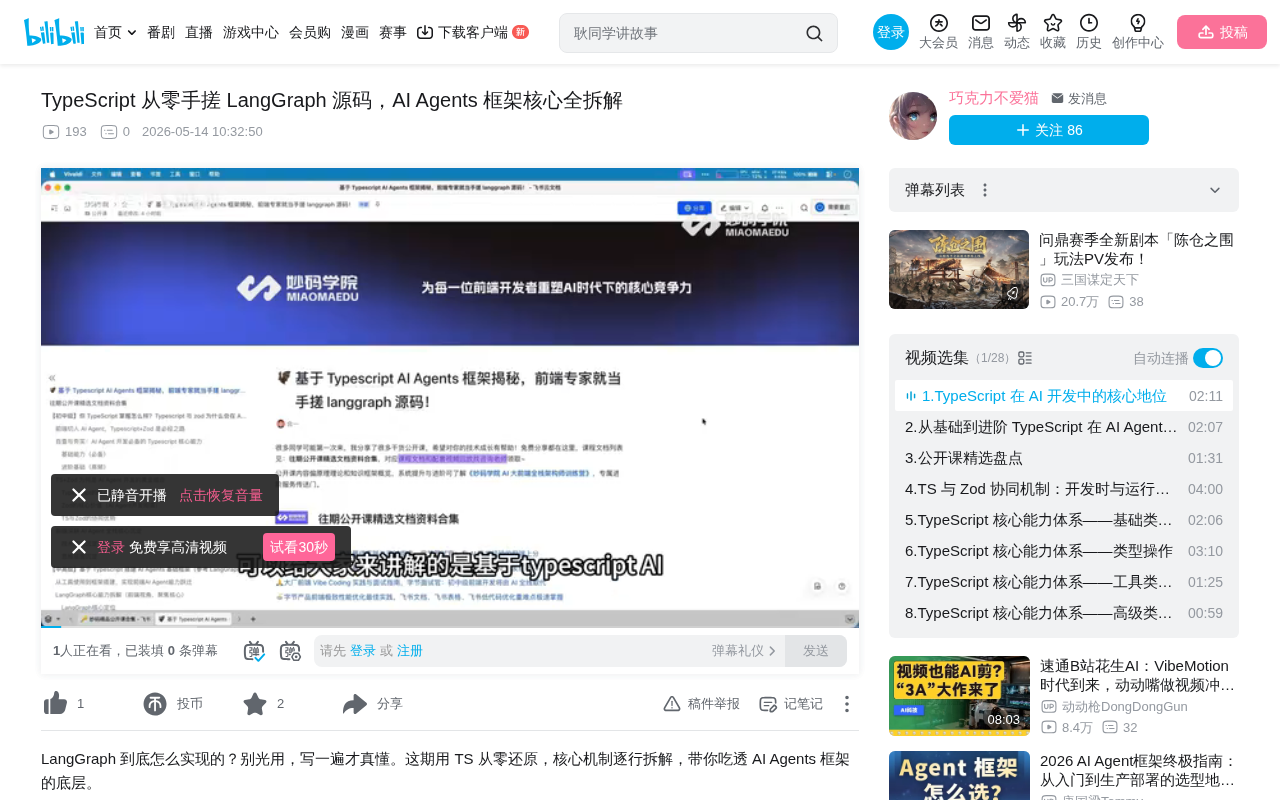1280x800 pixels.
Task: Open 创作中心 lightbulb icon
Action: [1138, 32]
